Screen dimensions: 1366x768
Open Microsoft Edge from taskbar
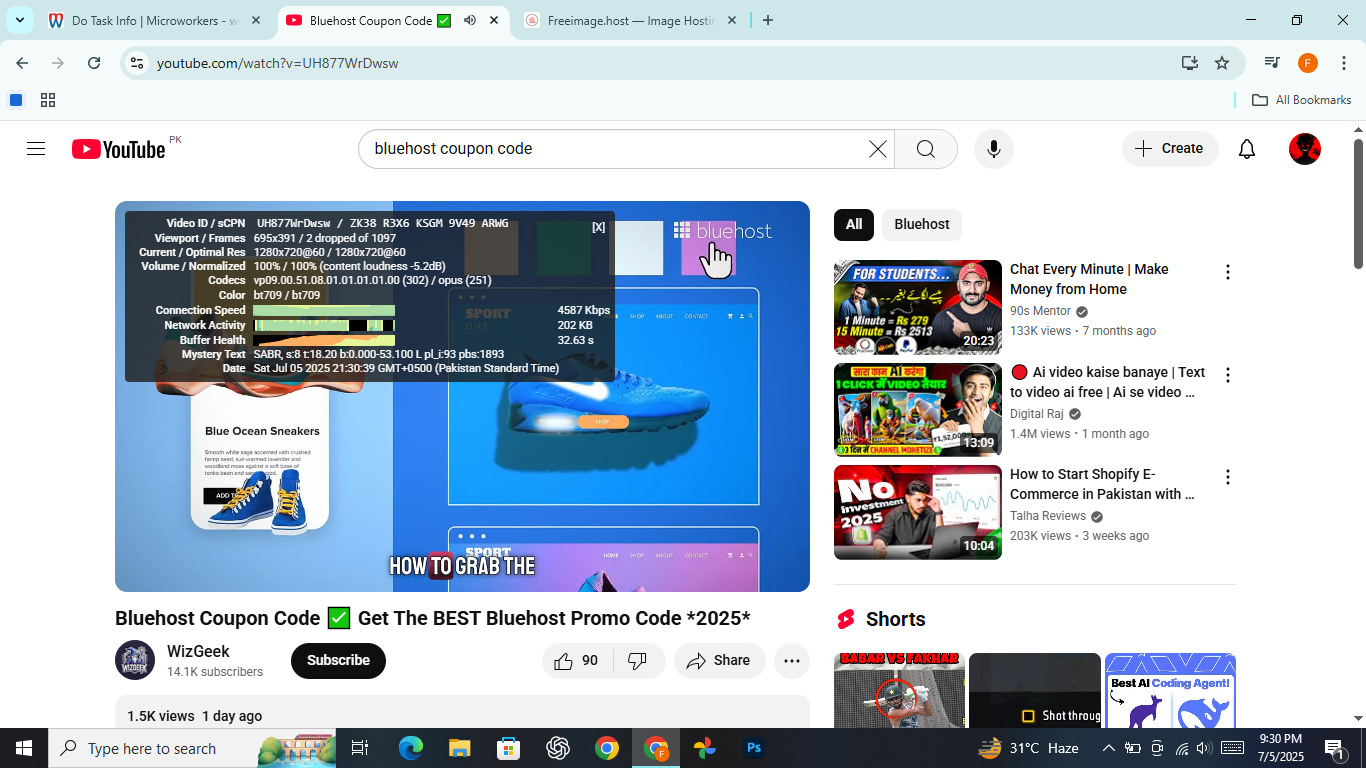pos(411,748)
